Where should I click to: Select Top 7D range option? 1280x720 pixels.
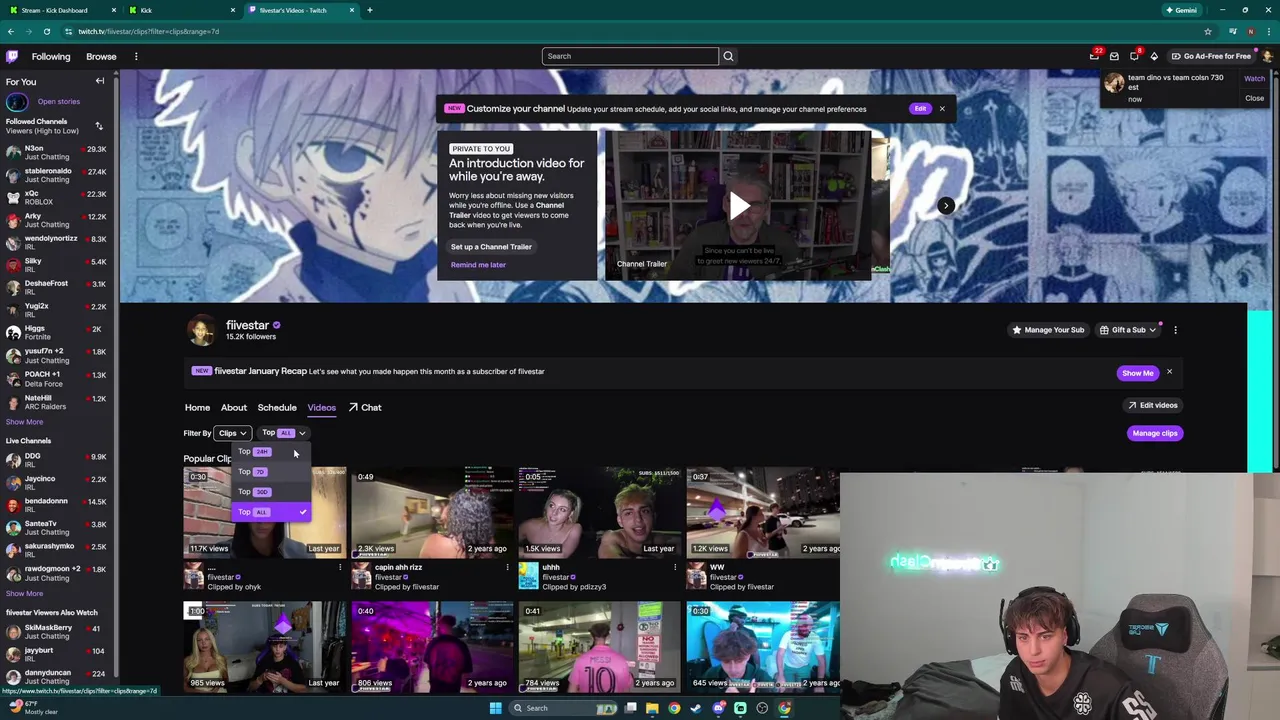click(x=271, y=471)
